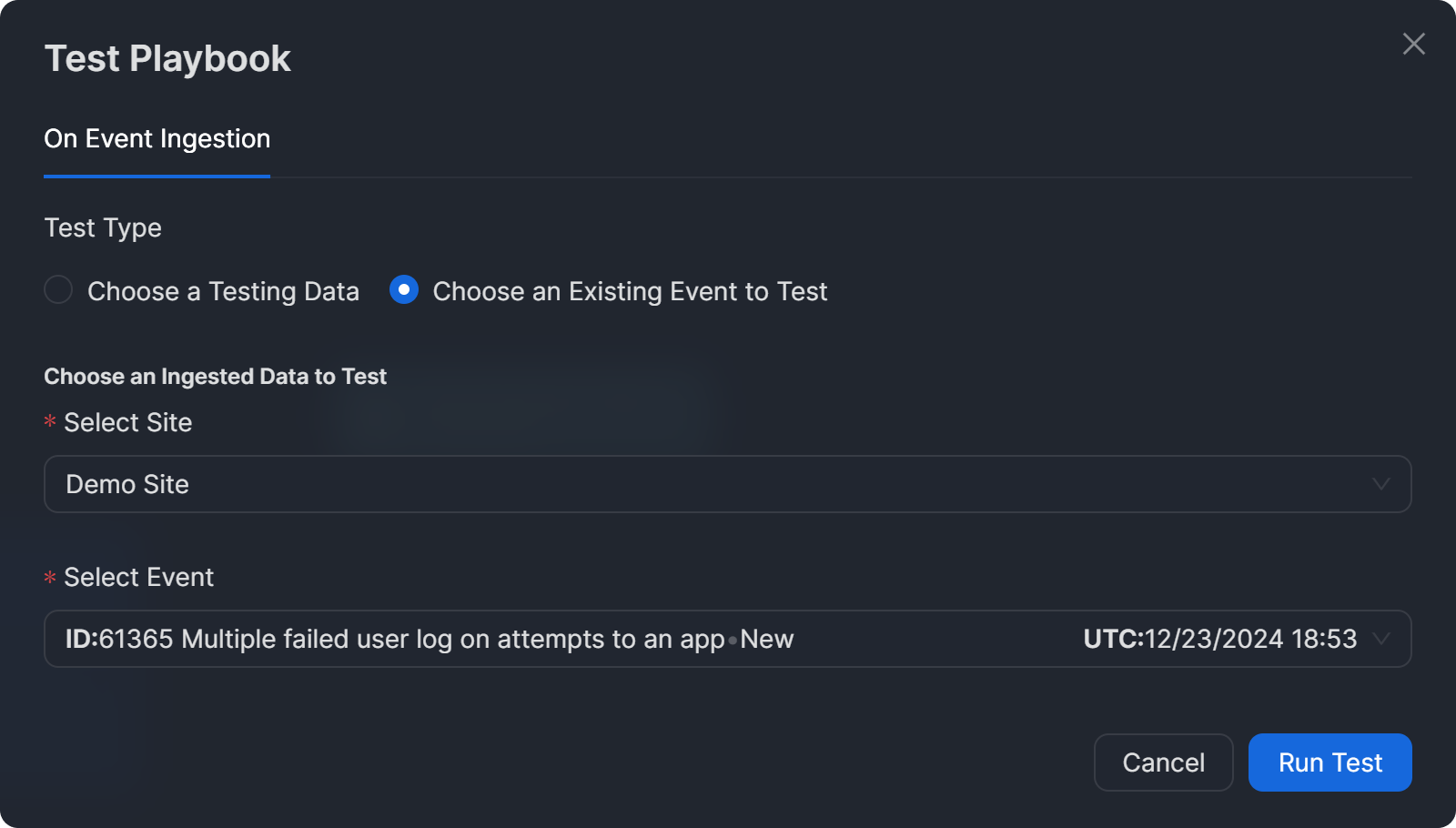Close the Test Playbook dialog

click(x=1413, y=44)
